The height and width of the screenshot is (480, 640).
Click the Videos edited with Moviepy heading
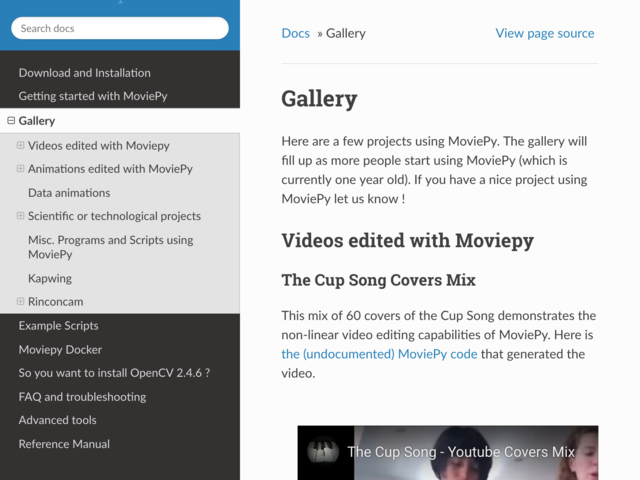407,240
